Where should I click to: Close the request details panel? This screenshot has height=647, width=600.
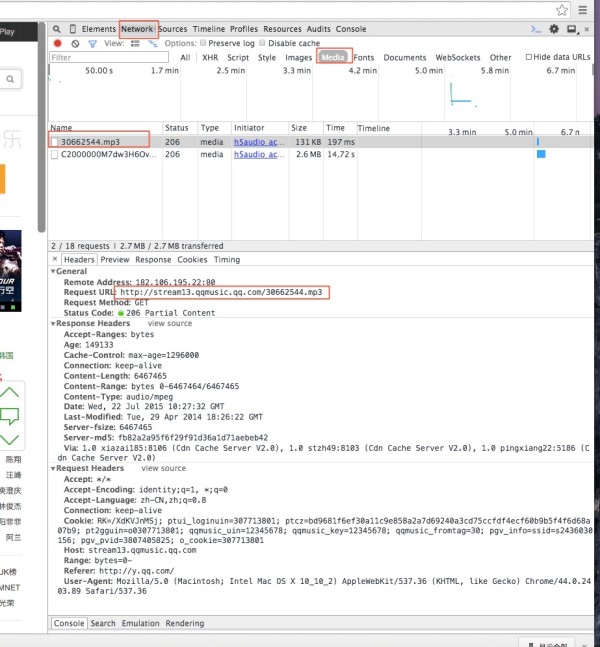tap(56, 259)
